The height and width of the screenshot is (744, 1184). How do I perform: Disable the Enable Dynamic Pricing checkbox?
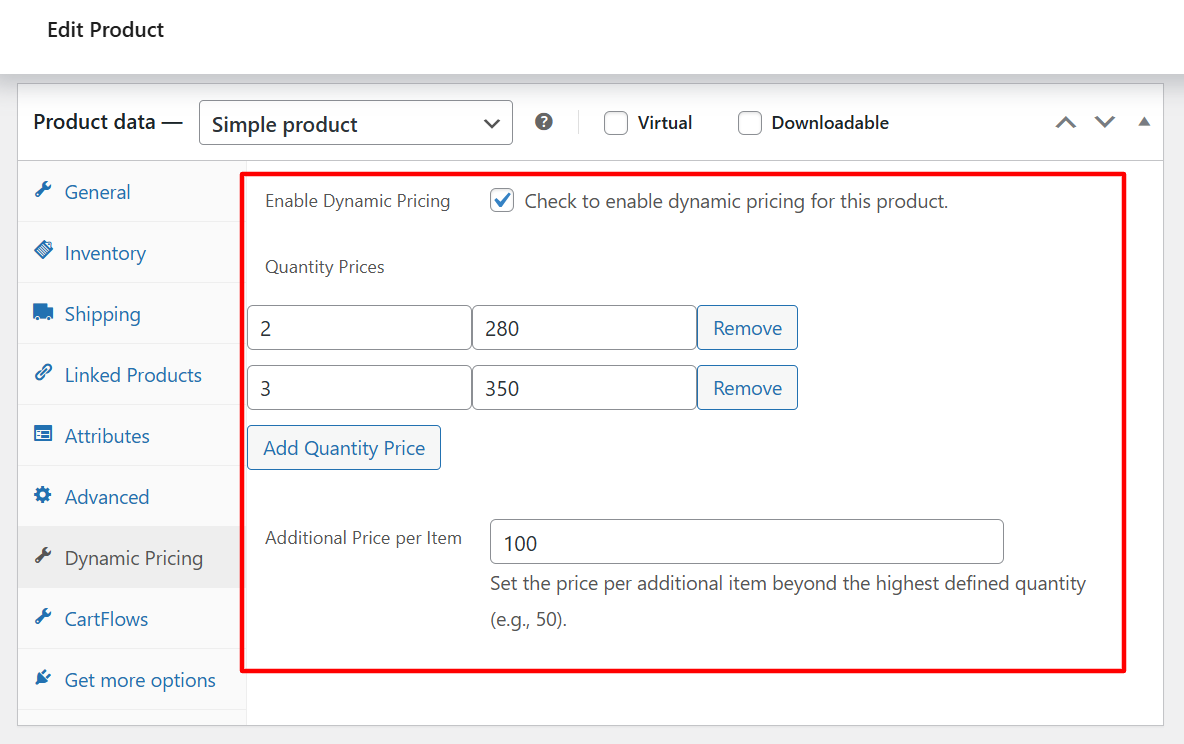(x=502, y=201)
